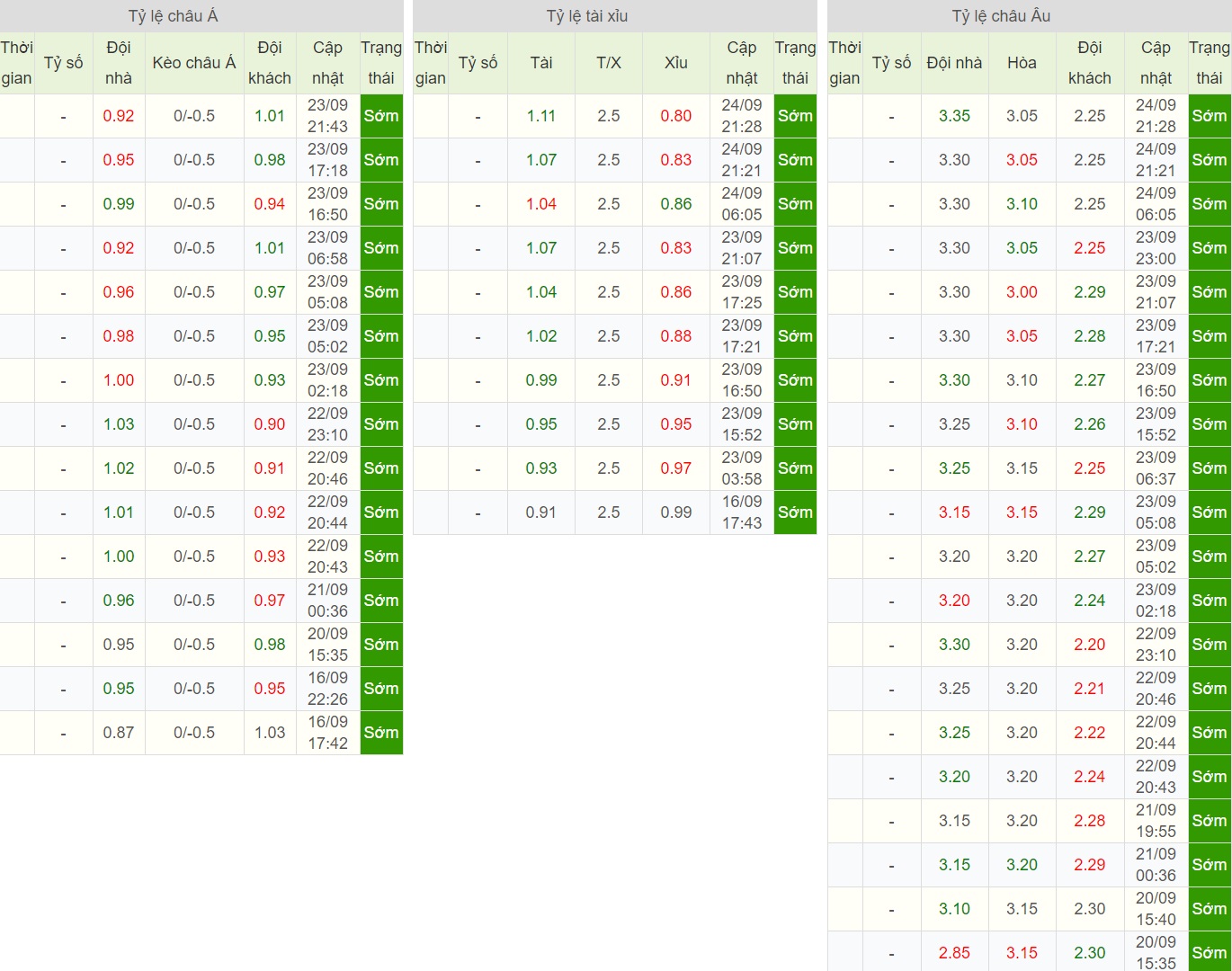The width and height of the screenshot is (1232, 971).
Task: Click 'Đội nhà' header in the Asian odds table
Action: 118,63
